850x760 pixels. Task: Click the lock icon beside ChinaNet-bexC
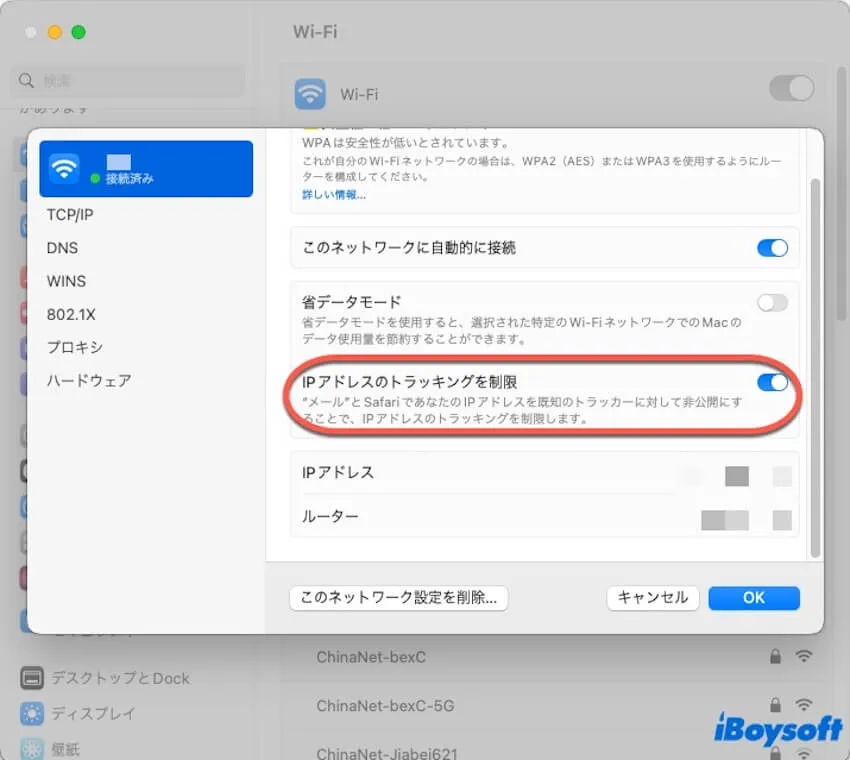tap(775, 657)
